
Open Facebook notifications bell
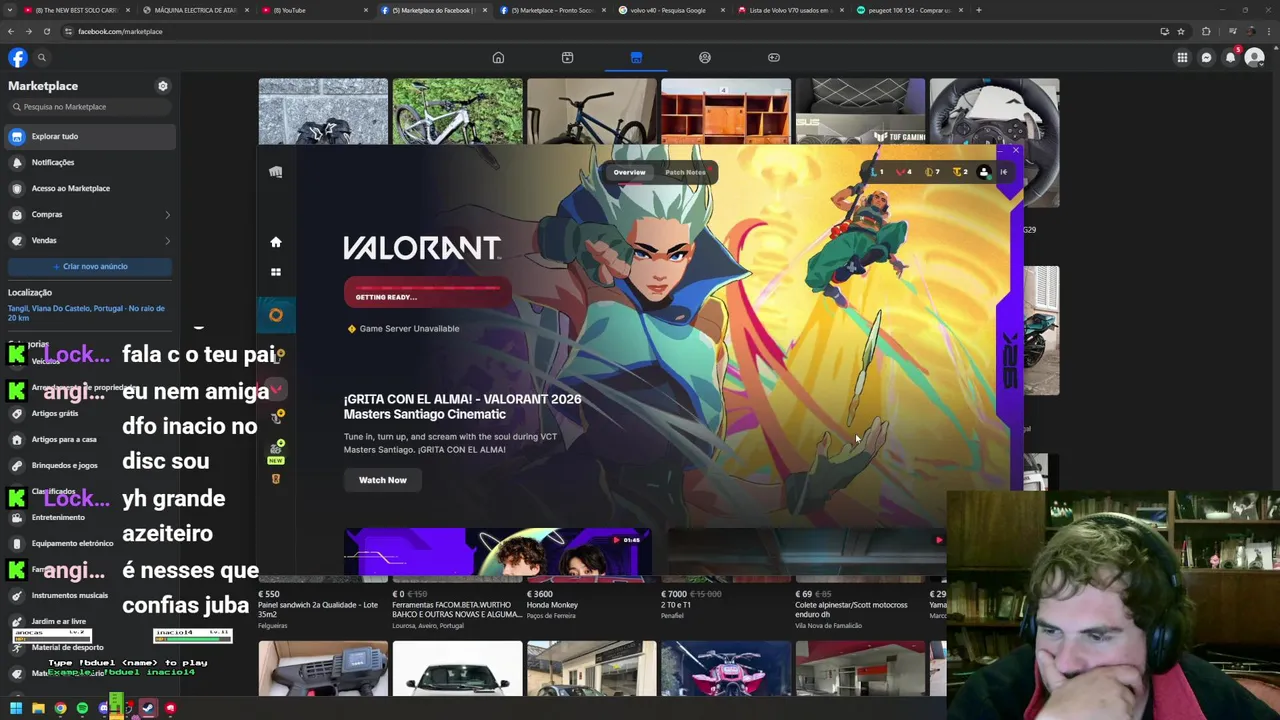coord(1230,57)
